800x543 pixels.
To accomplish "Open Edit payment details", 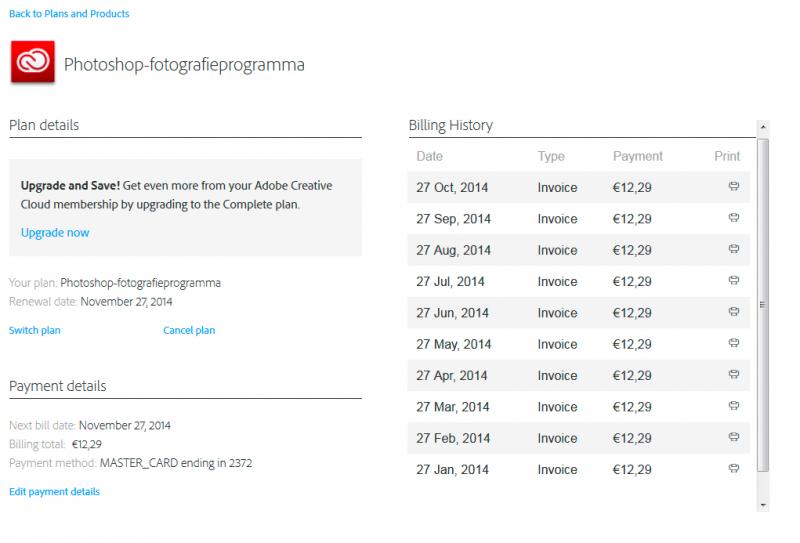I will pos(55,491).
